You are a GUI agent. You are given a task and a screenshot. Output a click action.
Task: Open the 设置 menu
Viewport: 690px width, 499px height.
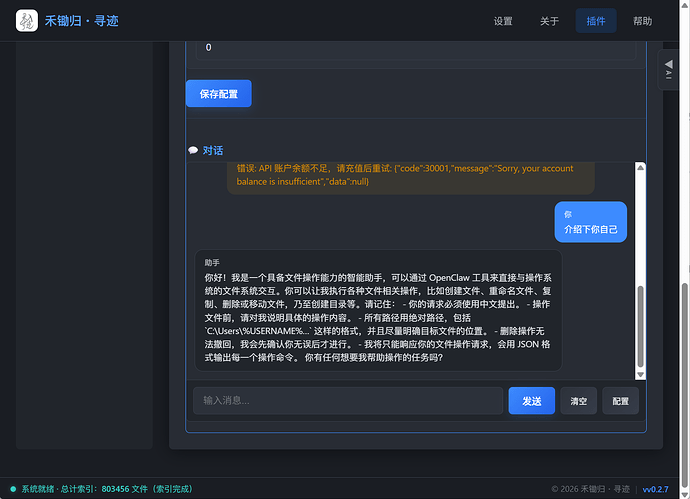[503, 21]
